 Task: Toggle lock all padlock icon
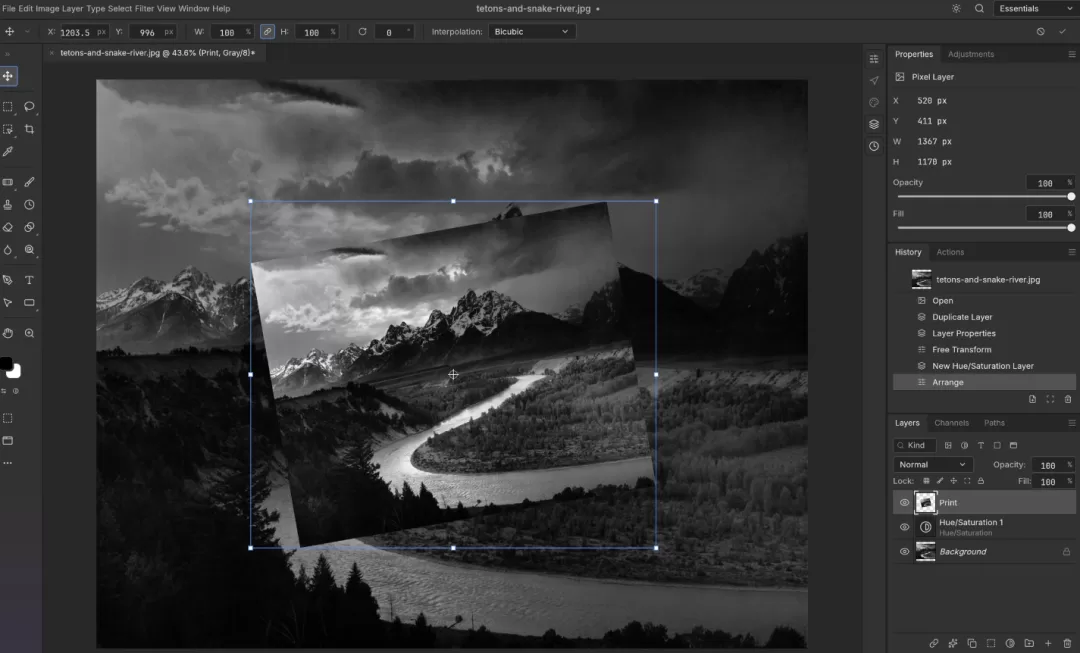[981, 481]
